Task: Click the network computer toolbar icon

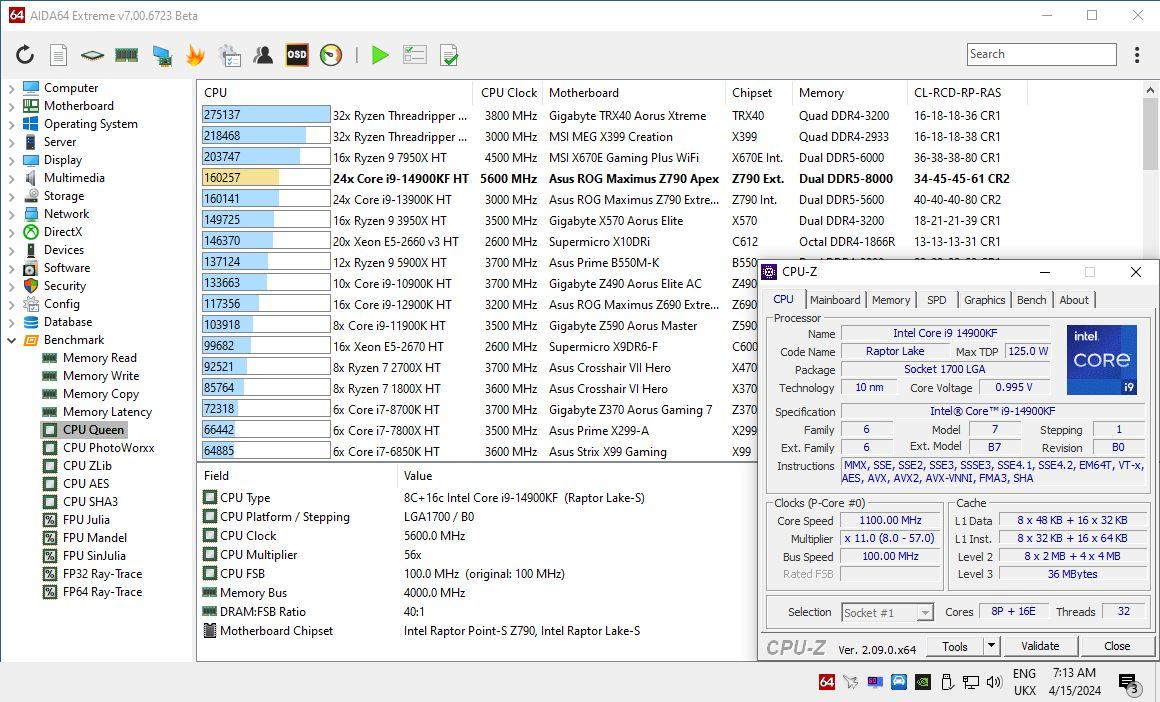Action: pyautogui.click(x=162, y=55)
